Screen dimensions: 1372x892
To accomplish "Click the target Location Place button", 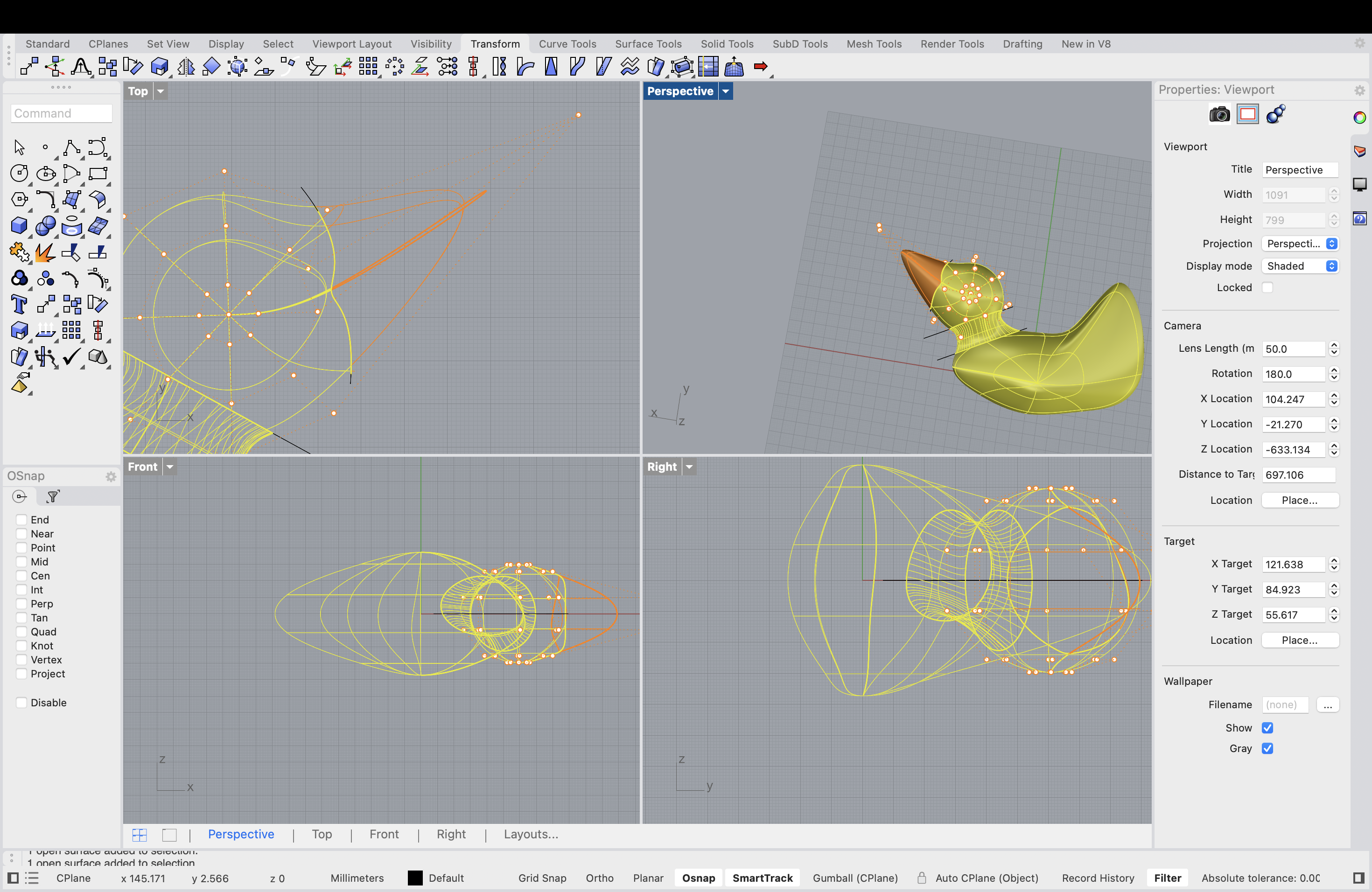I will coord(1300,640).
